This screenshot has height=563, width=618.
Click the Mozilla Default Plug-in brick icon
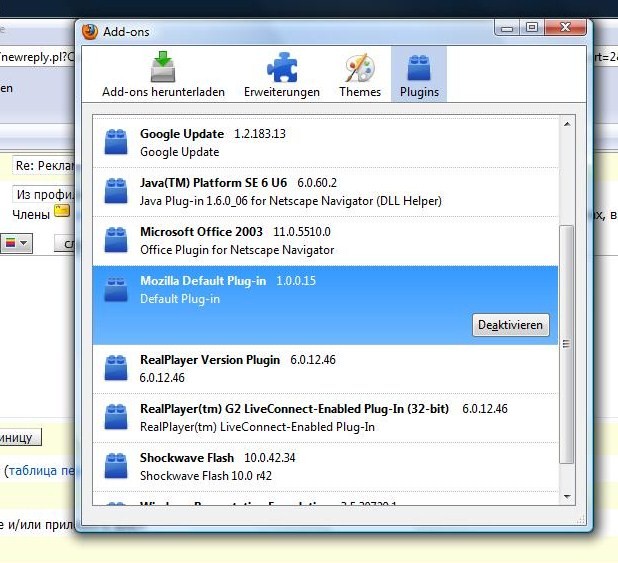tap(116, 289)
